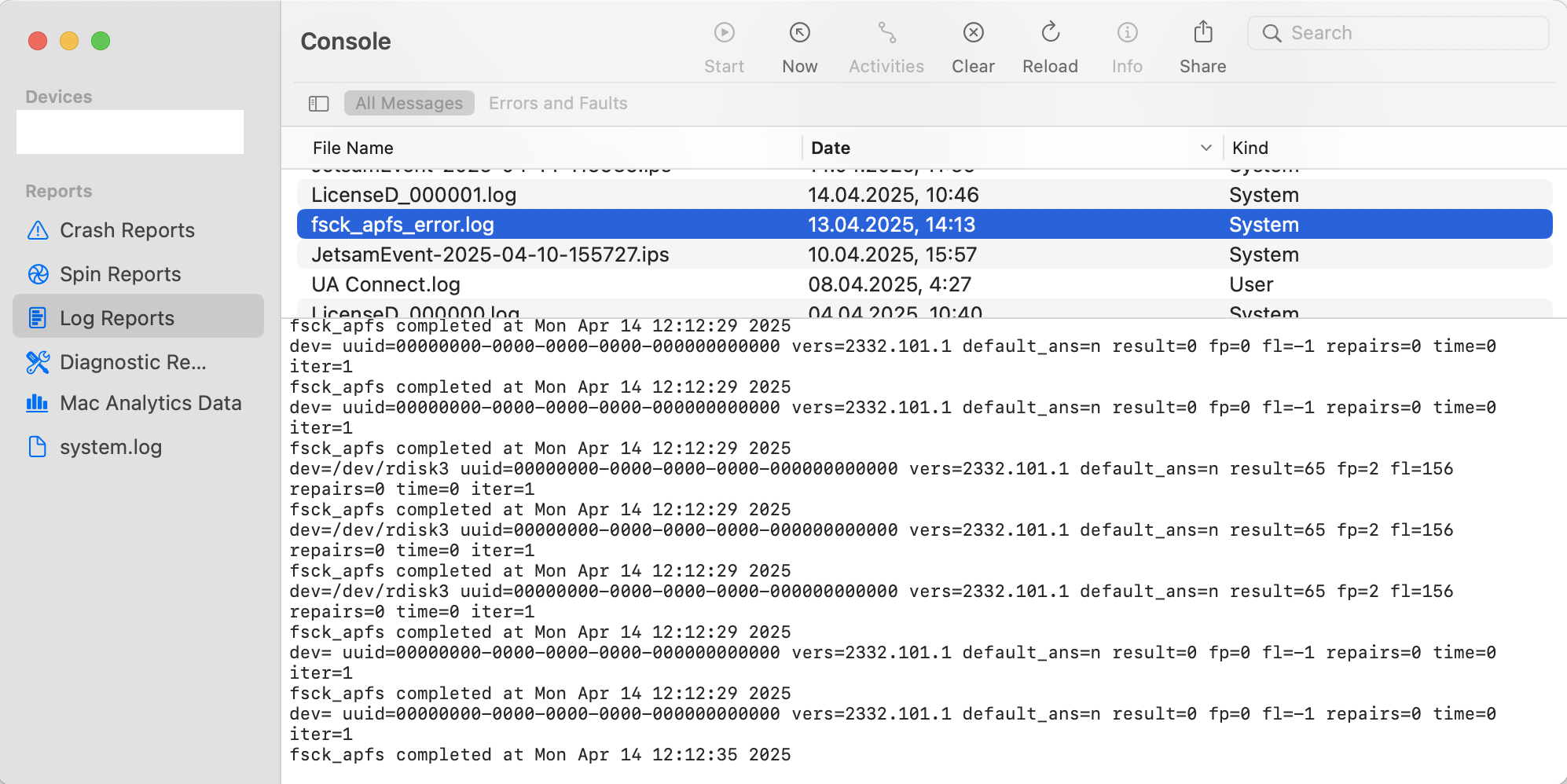
Task: Open Spin Reports in the sidebar
Action: click(x=138, y=274)
